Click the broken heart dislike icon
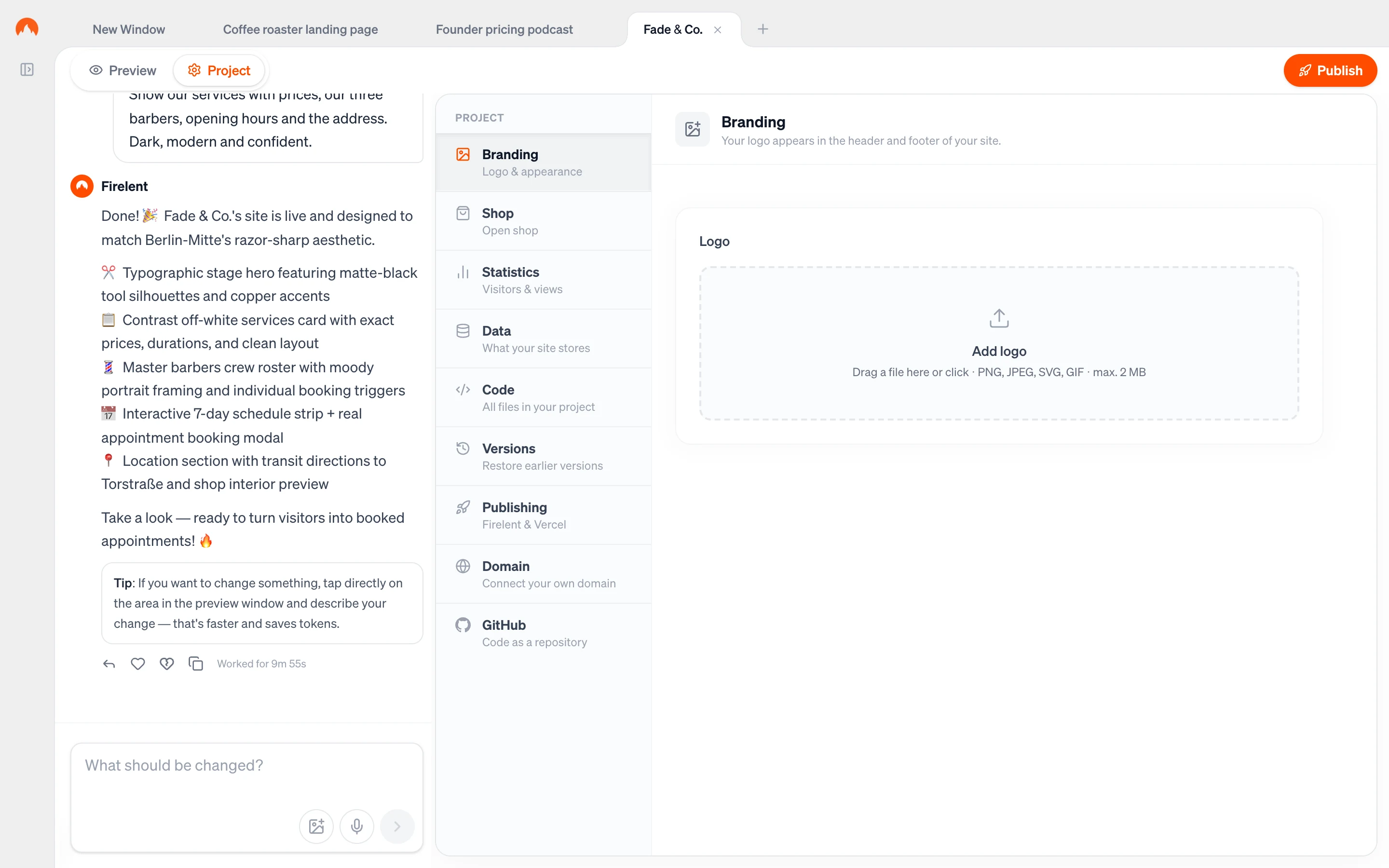Screen dimensions: 1389x868 pyautogui.click(x=167, y=664)
